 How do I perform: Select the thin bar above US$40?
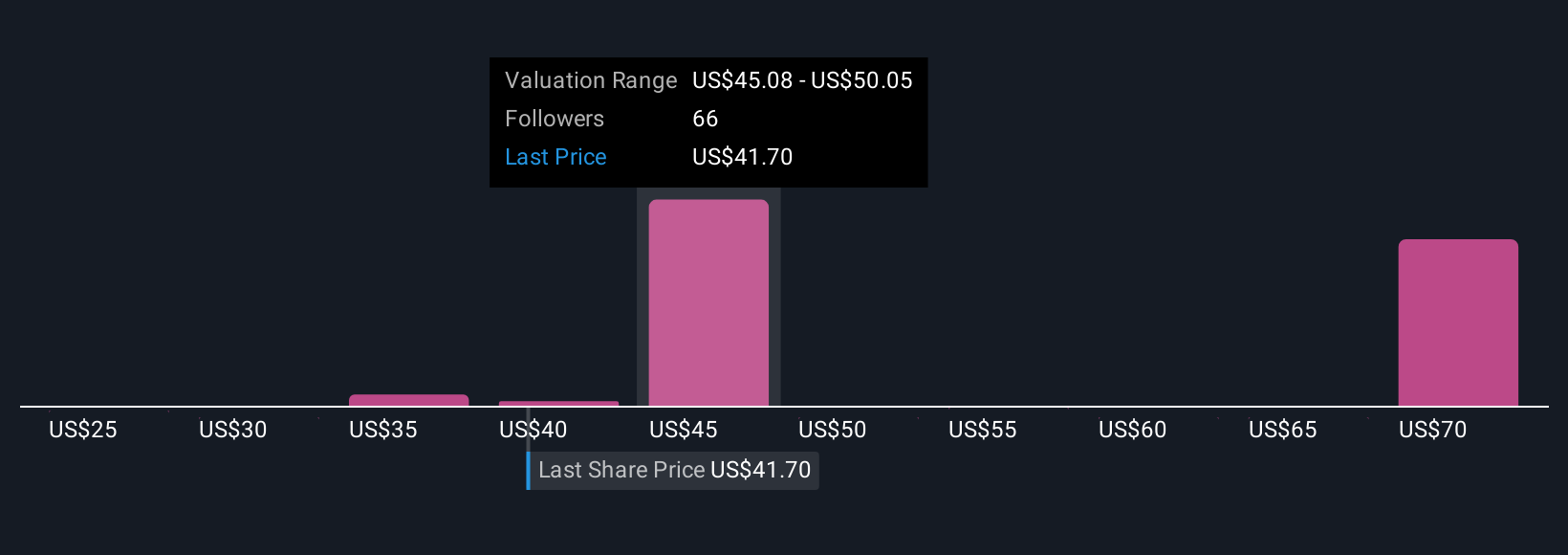pyautogui.click(x=559, y=404)
